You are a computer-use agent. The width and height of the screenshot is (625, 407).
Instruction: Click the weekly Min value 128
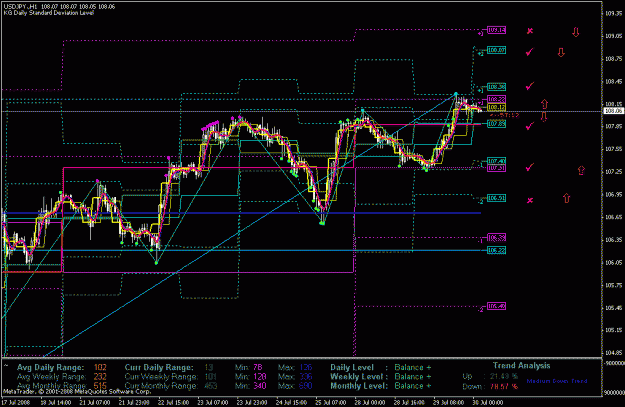pyautogui.click(x=259, y=377)
